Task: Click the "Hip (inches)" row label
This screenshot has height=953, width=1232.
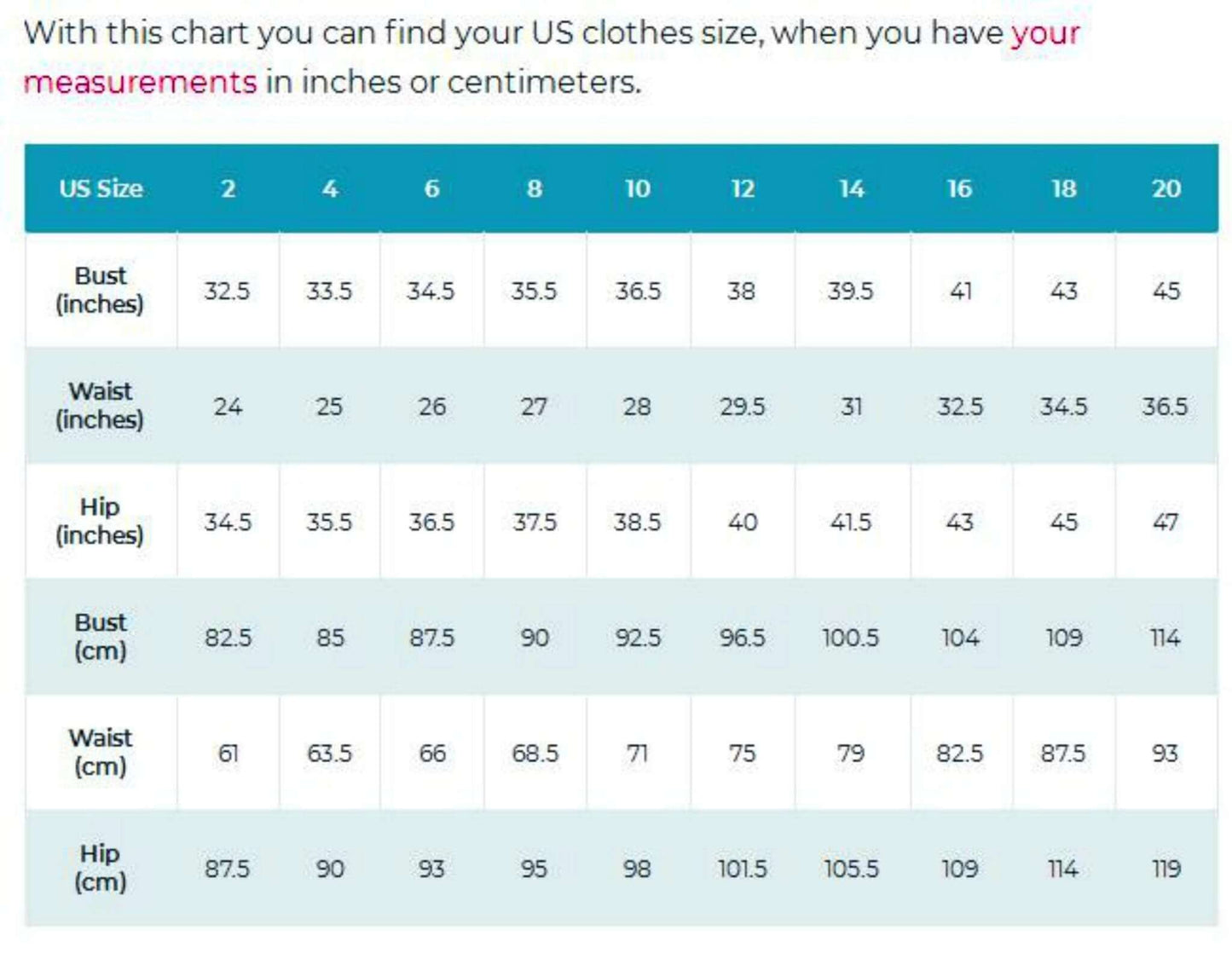Action: click(101, 521)
